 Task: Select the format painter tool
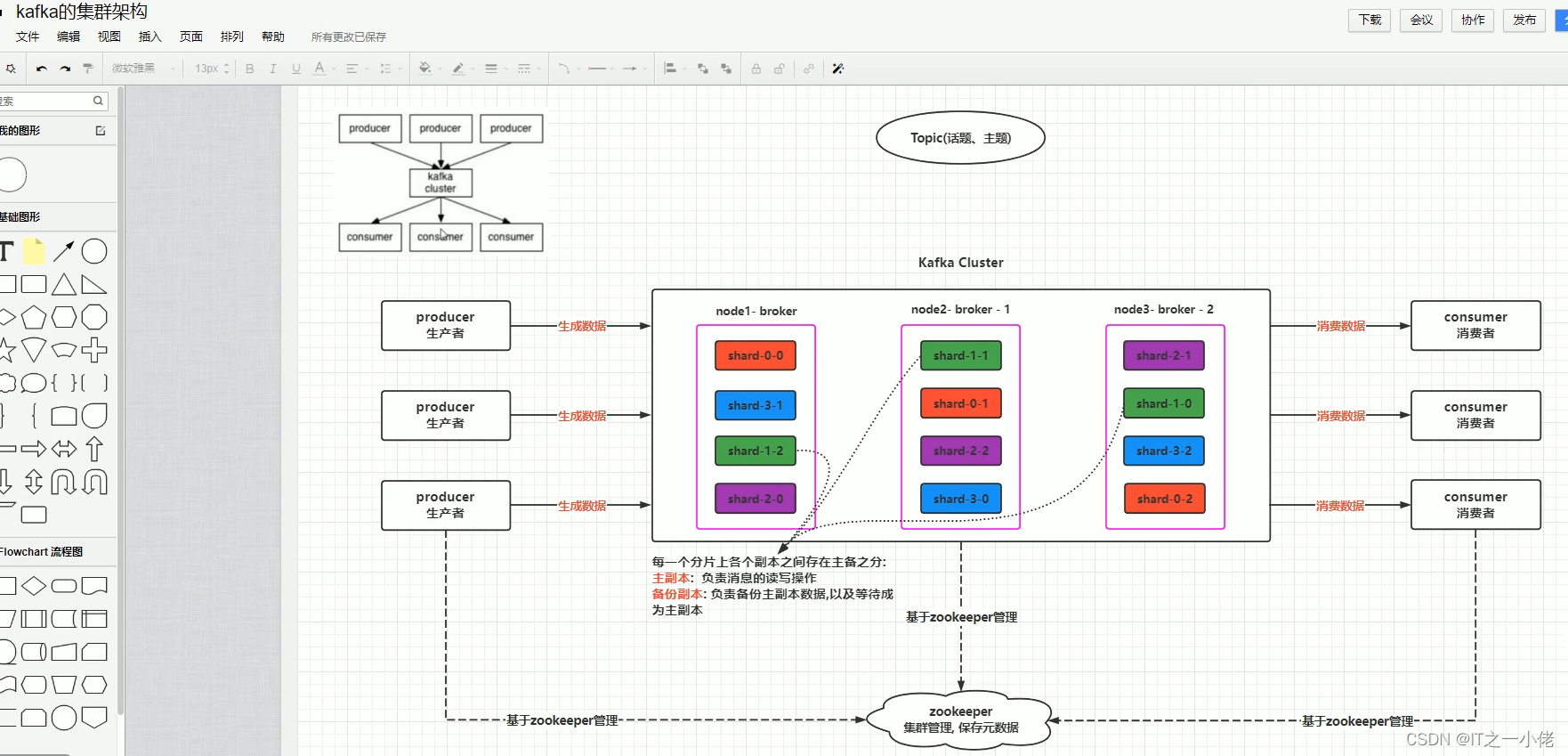tap(88, 69)
